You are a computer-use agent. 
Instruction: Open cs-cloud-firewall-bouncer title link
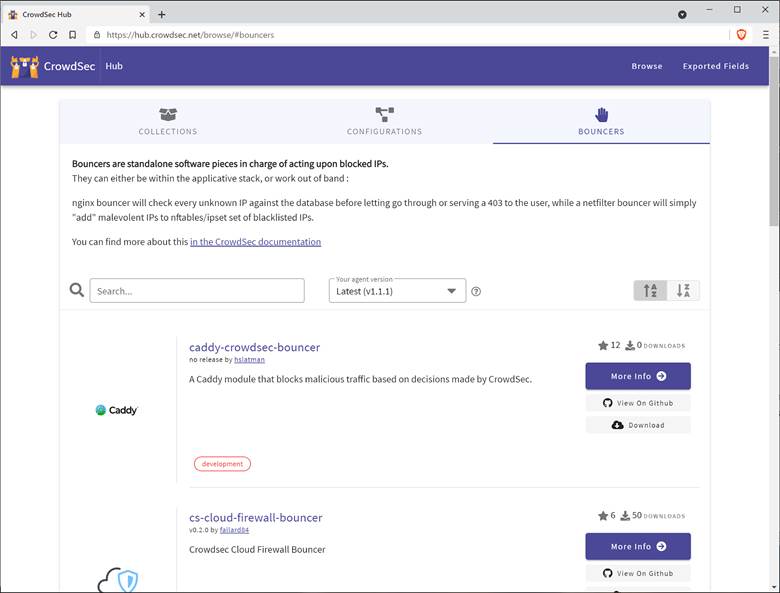tap(256, 517)
